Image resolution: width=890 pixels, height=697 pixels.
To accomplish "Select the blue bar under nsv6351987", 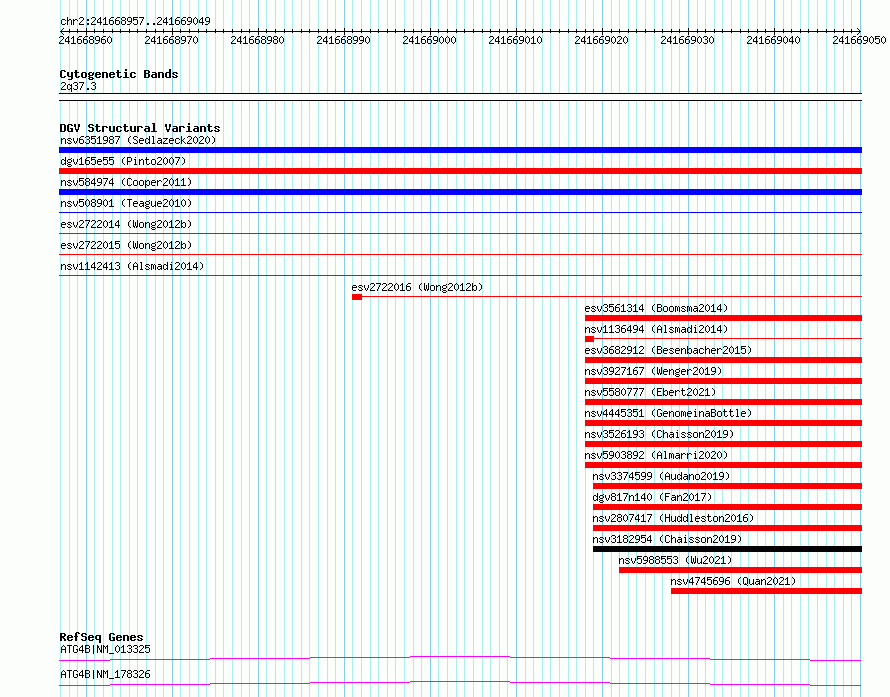I will point(460,150).
